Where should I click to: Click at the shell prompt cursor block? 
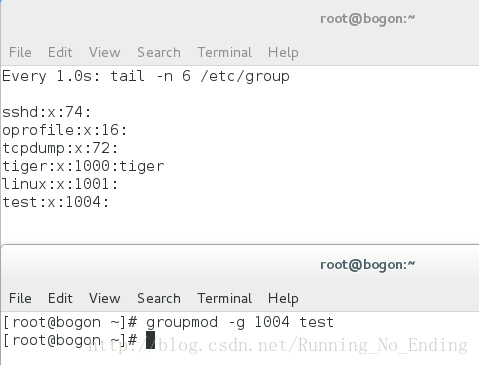pyautogui.click(x=151, y=340)
